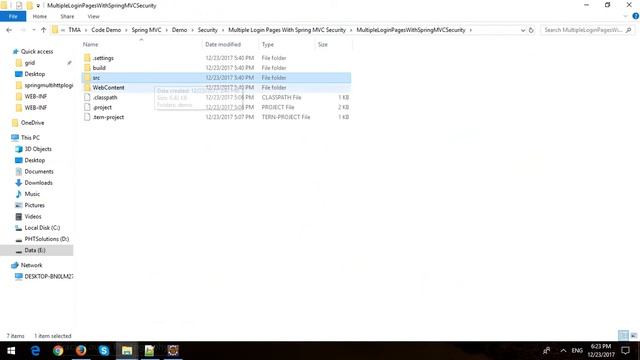Open the Action Center notifications icon
Image resolution: width=640 pixels, height=360 pixels.
tap(625, 351)
